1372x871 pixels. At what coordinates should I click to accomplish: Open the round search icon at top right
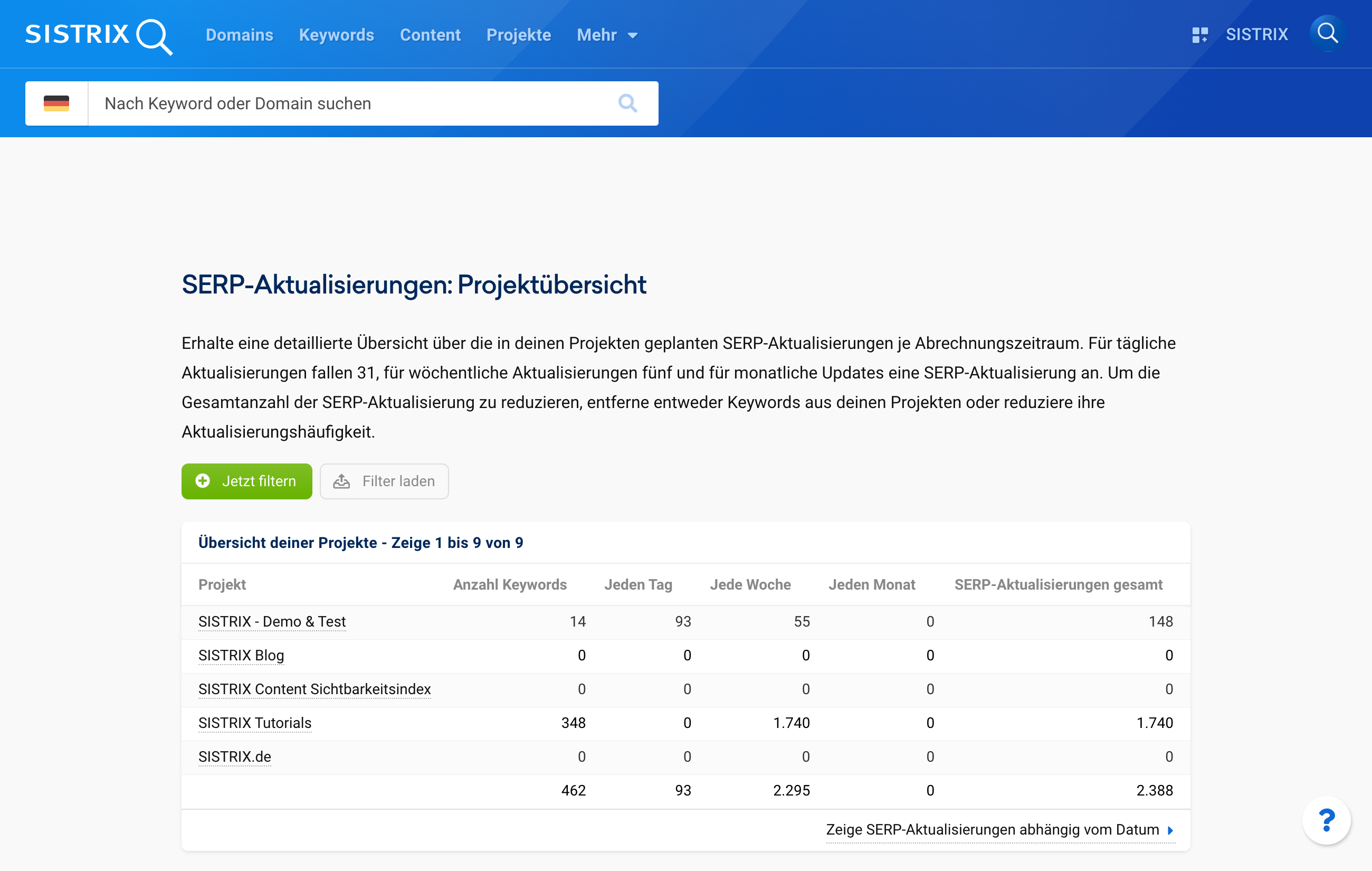(1328, 34)
